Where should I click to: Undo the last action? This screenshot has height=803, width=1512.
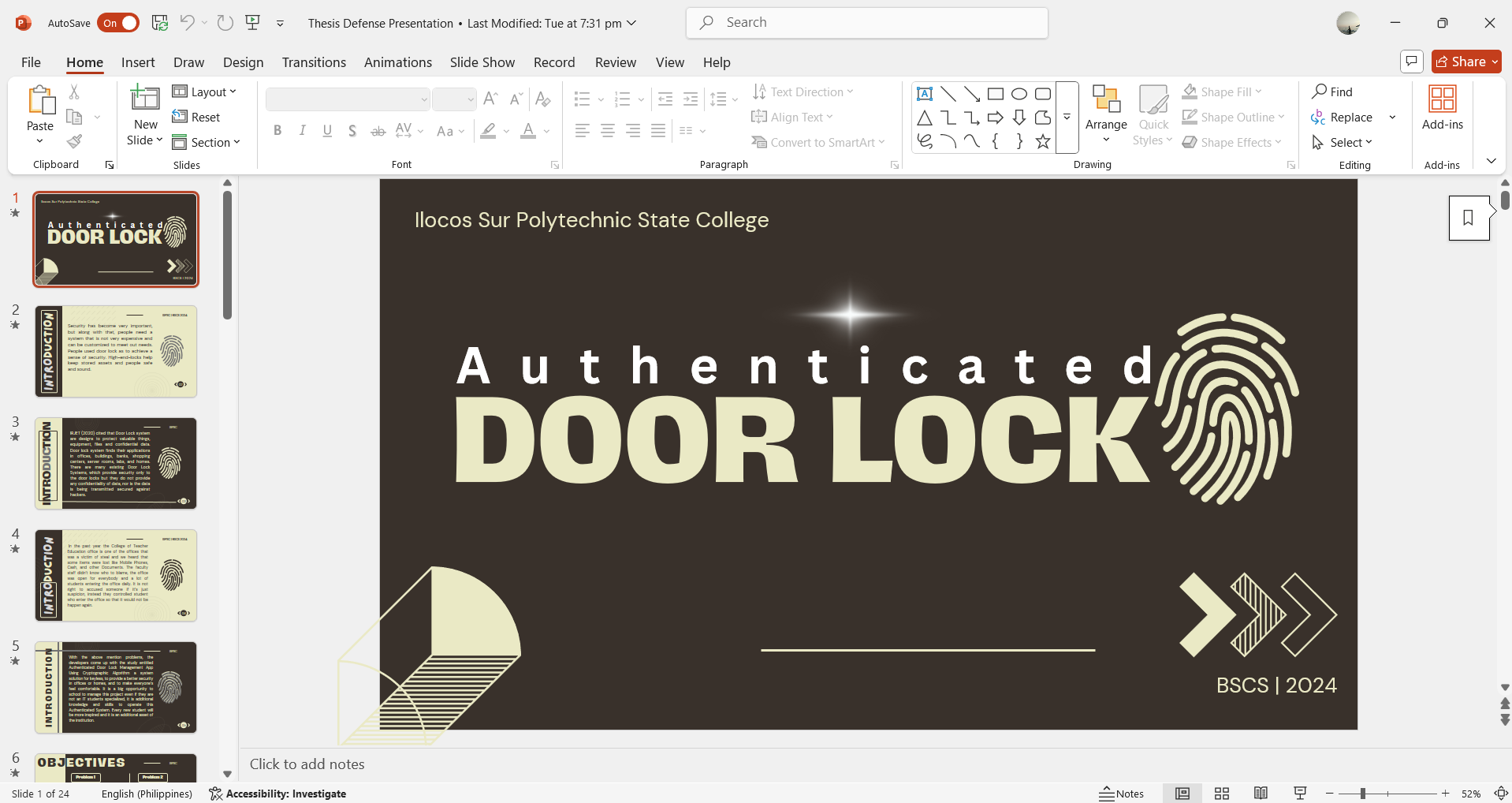coord(187,23)
